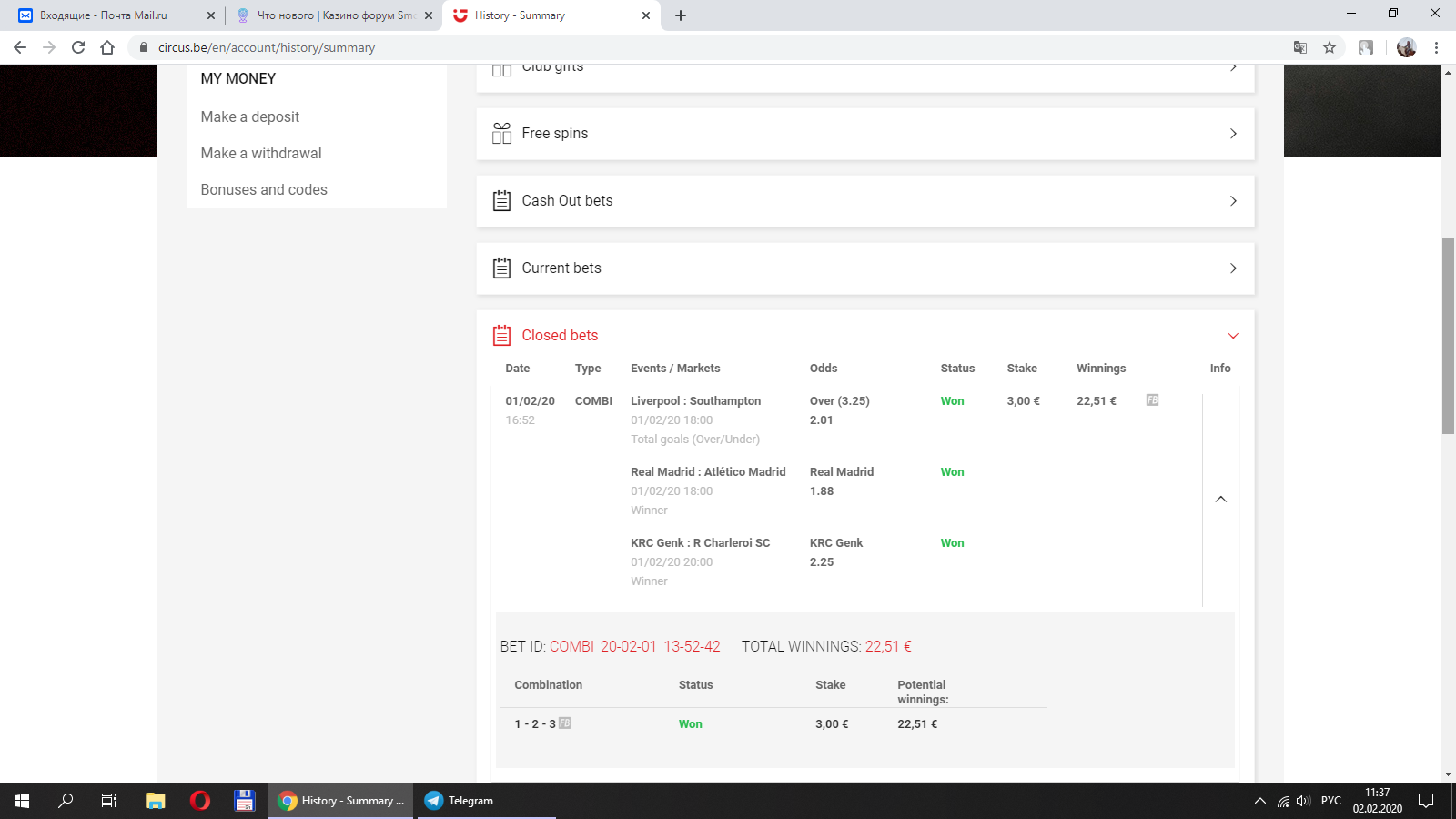Click the Winnings column header
The image size is (1456, 819).
click(x=1101, y=369)
